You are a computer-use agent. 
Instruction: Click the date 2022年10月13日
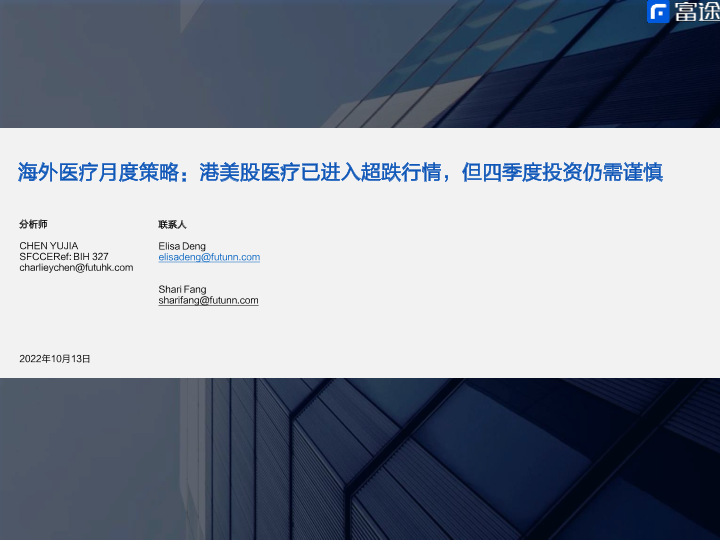[55, 357]
